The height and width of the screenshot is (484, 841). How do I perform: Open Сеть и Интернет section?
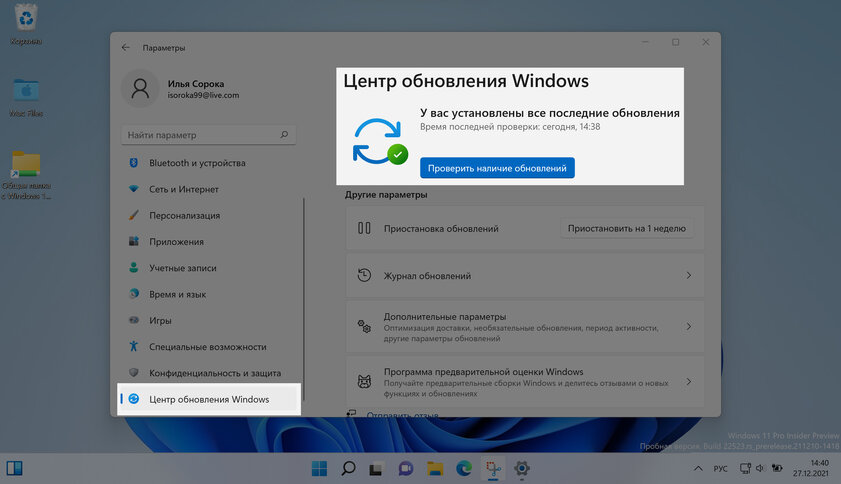coord(209,189)
